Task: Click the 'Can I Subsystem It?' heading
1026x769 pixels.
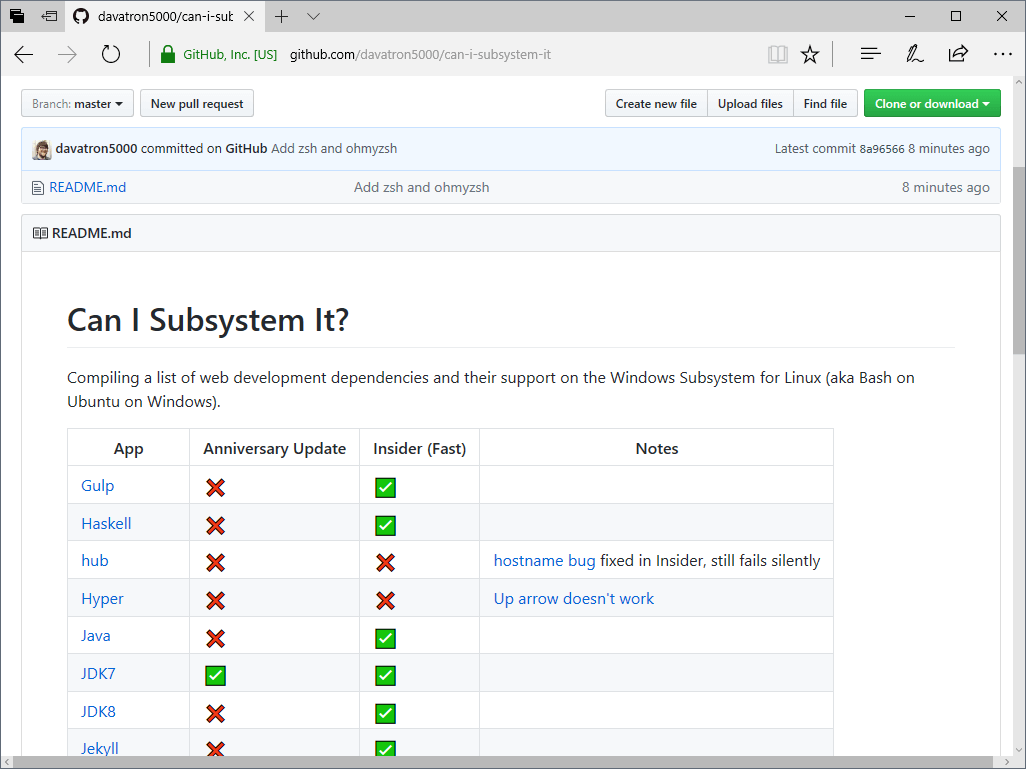Action: tap(208, 320)
